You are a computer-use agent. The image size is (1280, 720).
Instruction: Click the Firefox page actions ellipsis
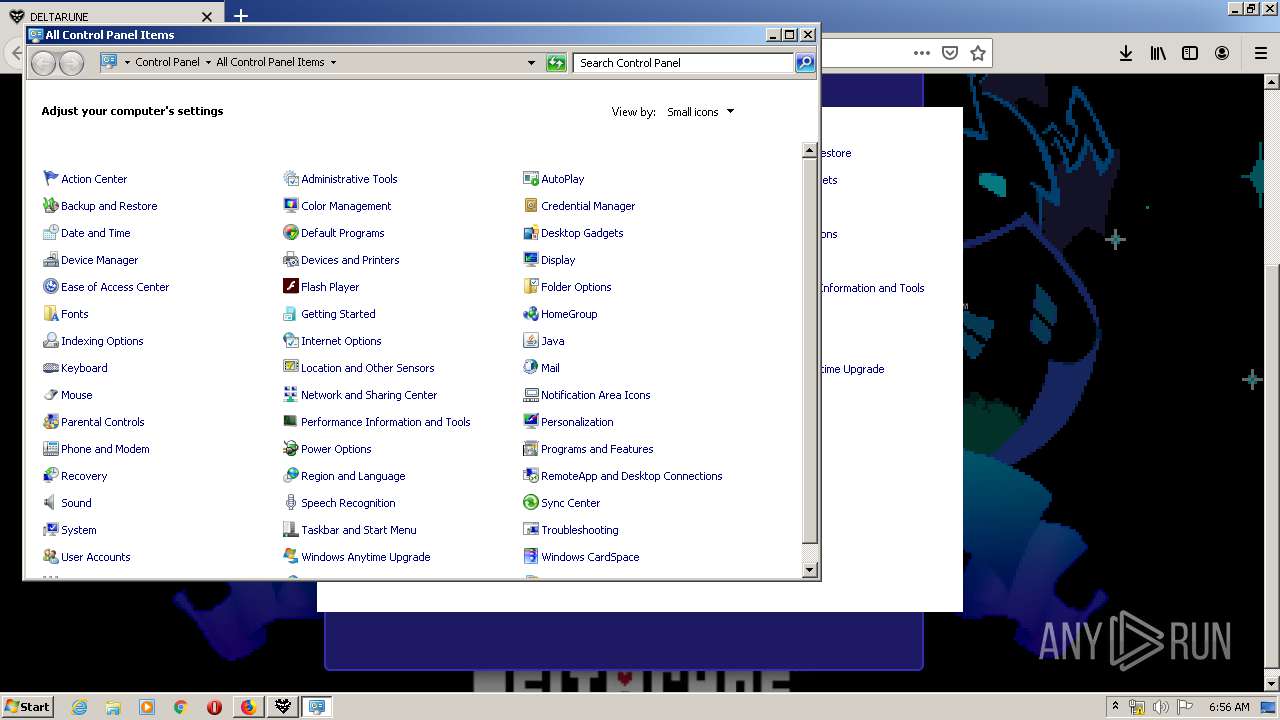coord(922,53)
